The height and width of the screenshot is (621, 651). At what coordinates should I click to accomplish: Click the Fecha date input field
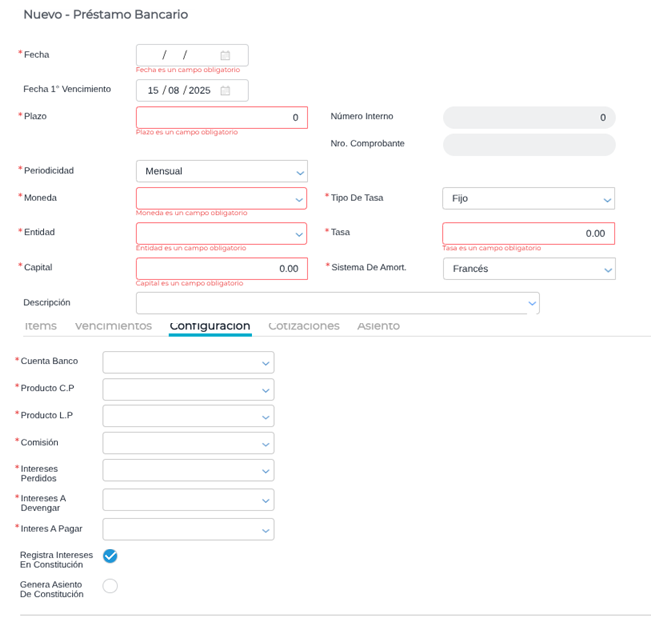192,55
